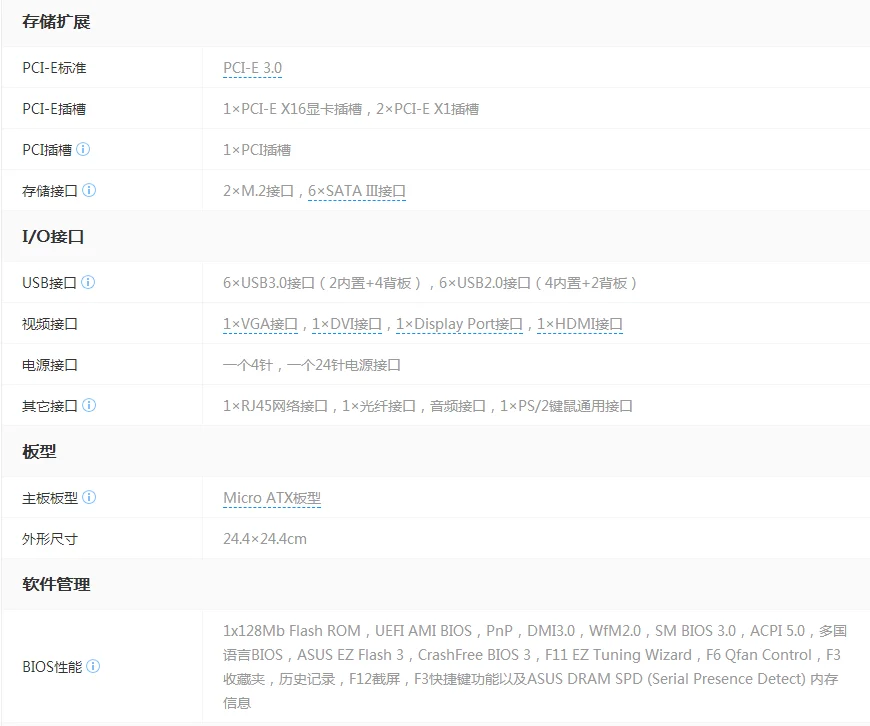Screen dimensions: 870x726
Task: Click info icon beside 存储接口
Action: click(89, 190)
